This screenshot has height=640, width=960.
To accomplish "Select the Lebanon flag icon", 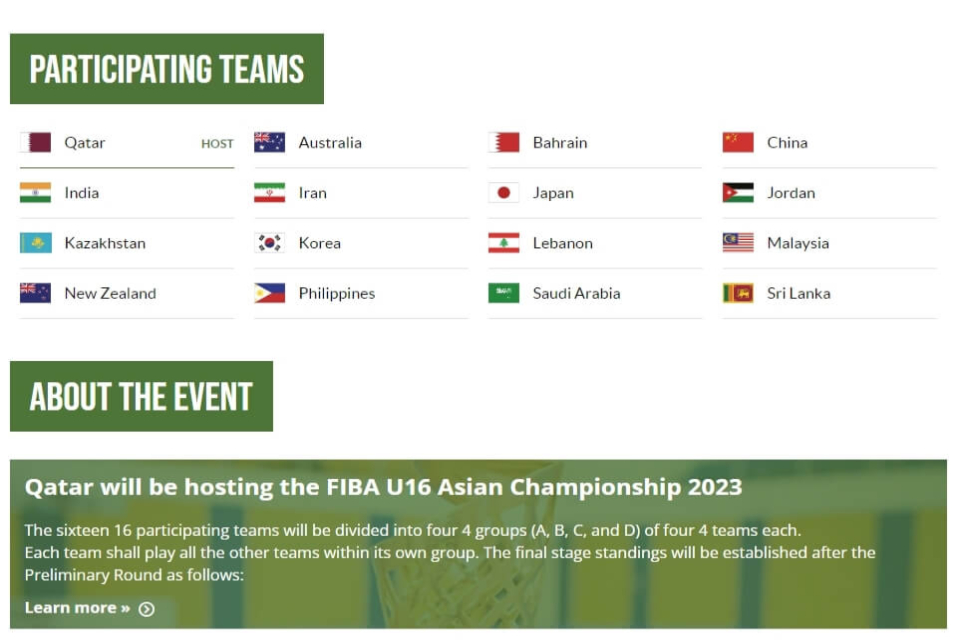I will [x=504, y=243].
